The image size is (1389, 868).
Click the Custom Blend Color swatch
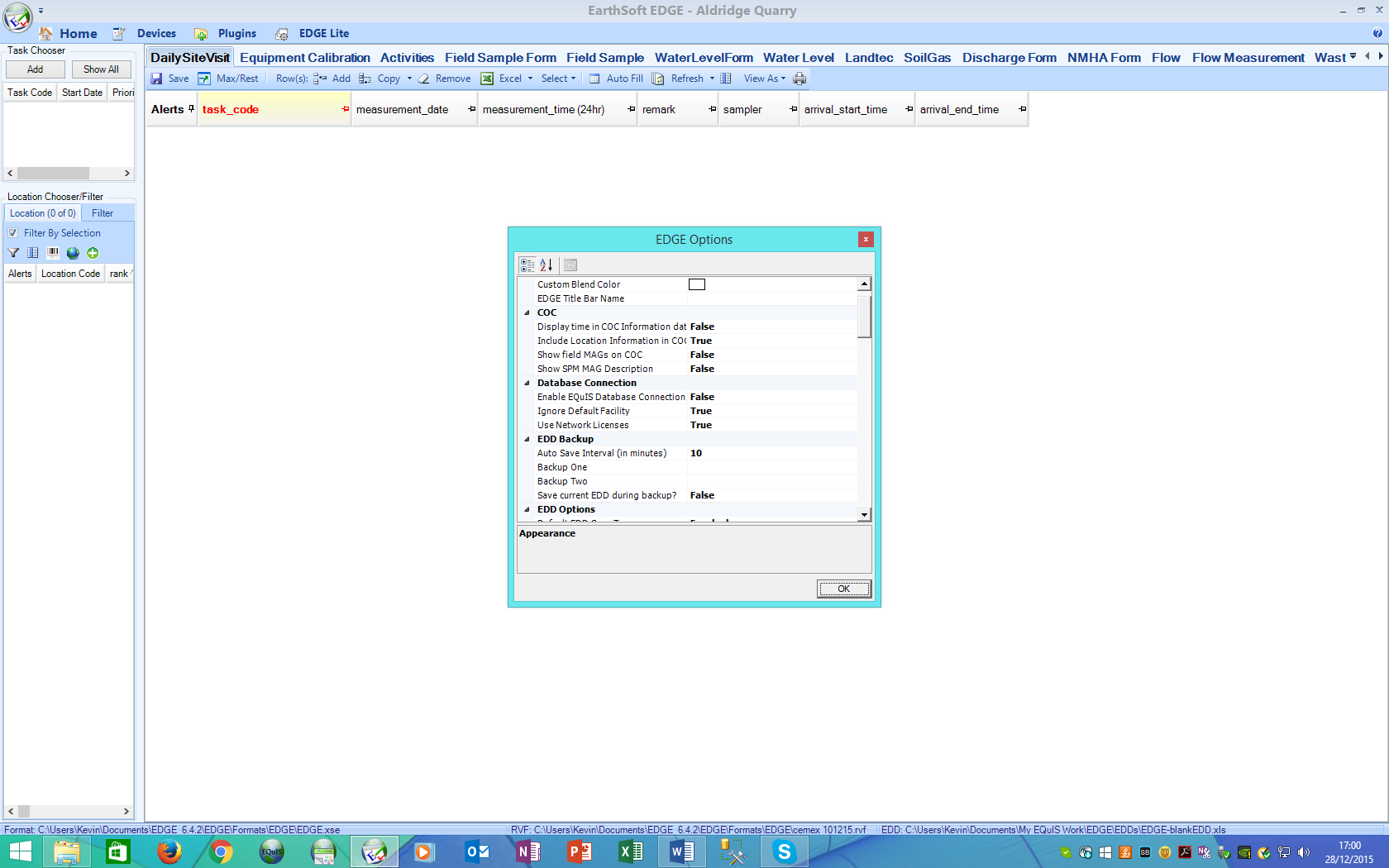click(x=697, y=284)
